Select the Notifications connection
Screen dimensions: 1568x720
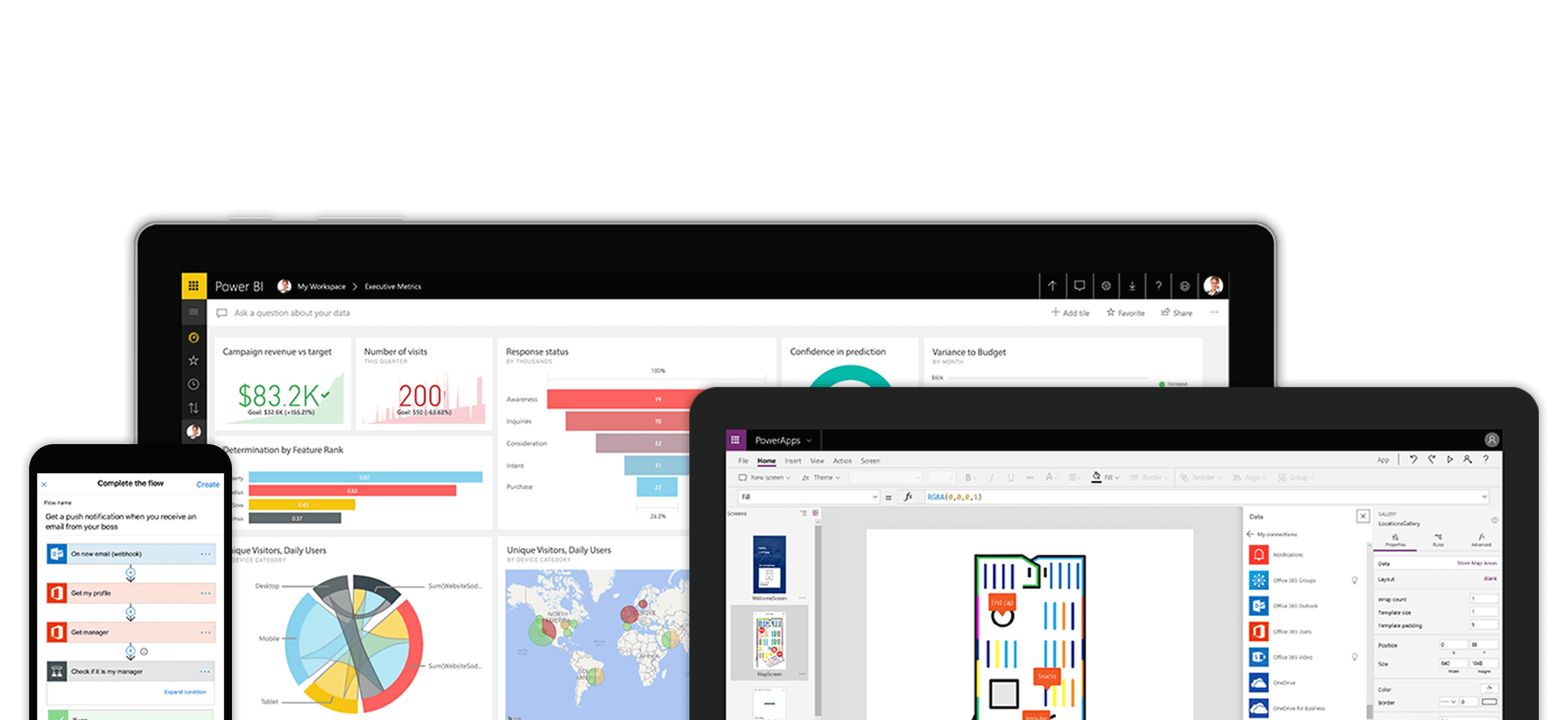(x=1277, y=555)
